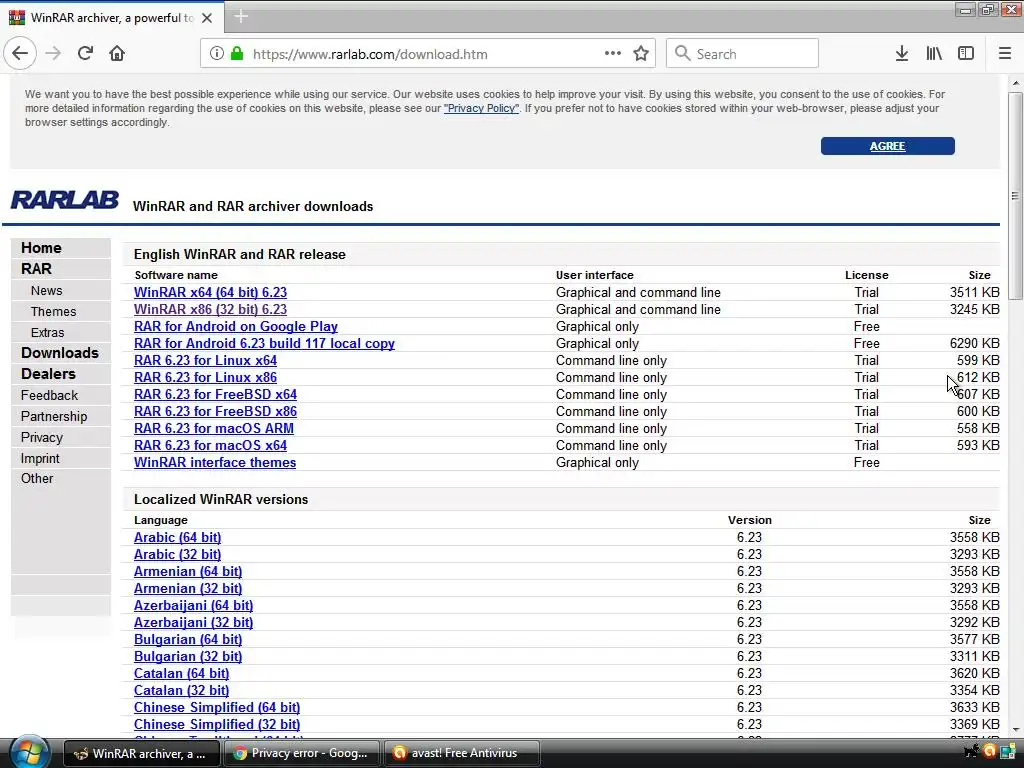Screen dimensions: 1024x768
Task: Download RAR 6.23 for macOS ARM
Action: tap(214, 428)
